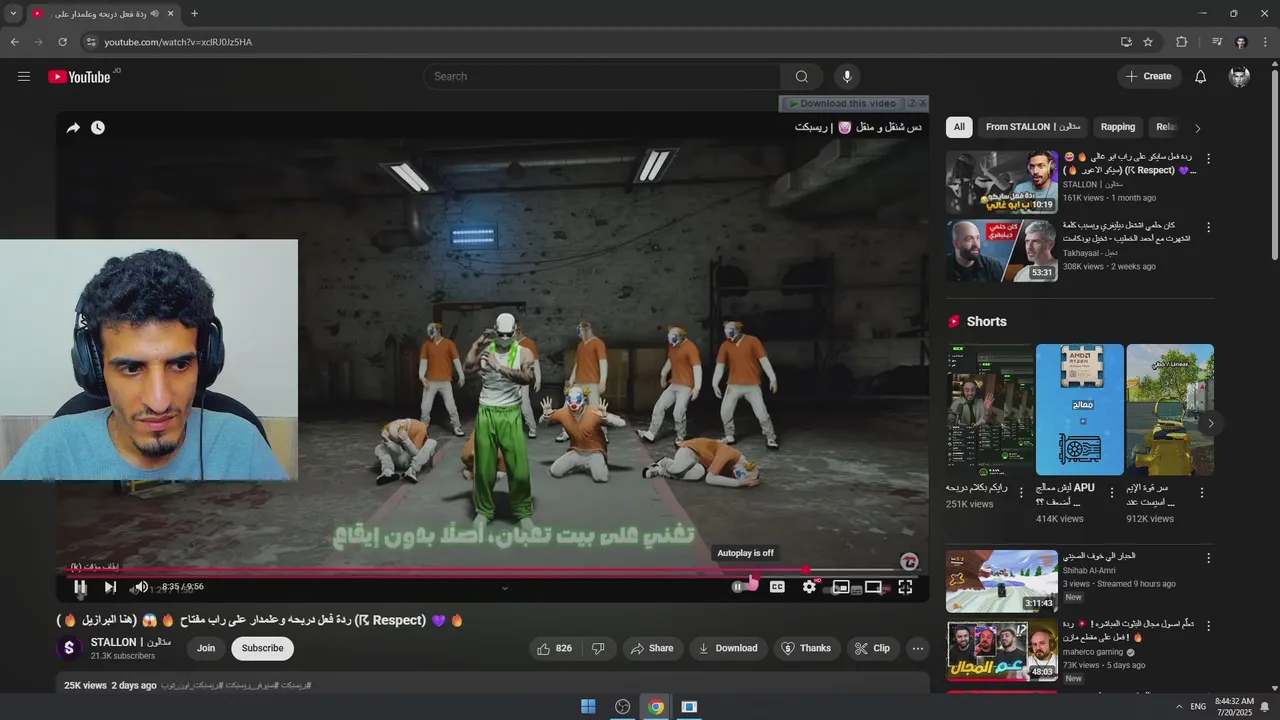
Task: Open the YouTube guide hamburger menu
Action: click(x=24, y=77)
